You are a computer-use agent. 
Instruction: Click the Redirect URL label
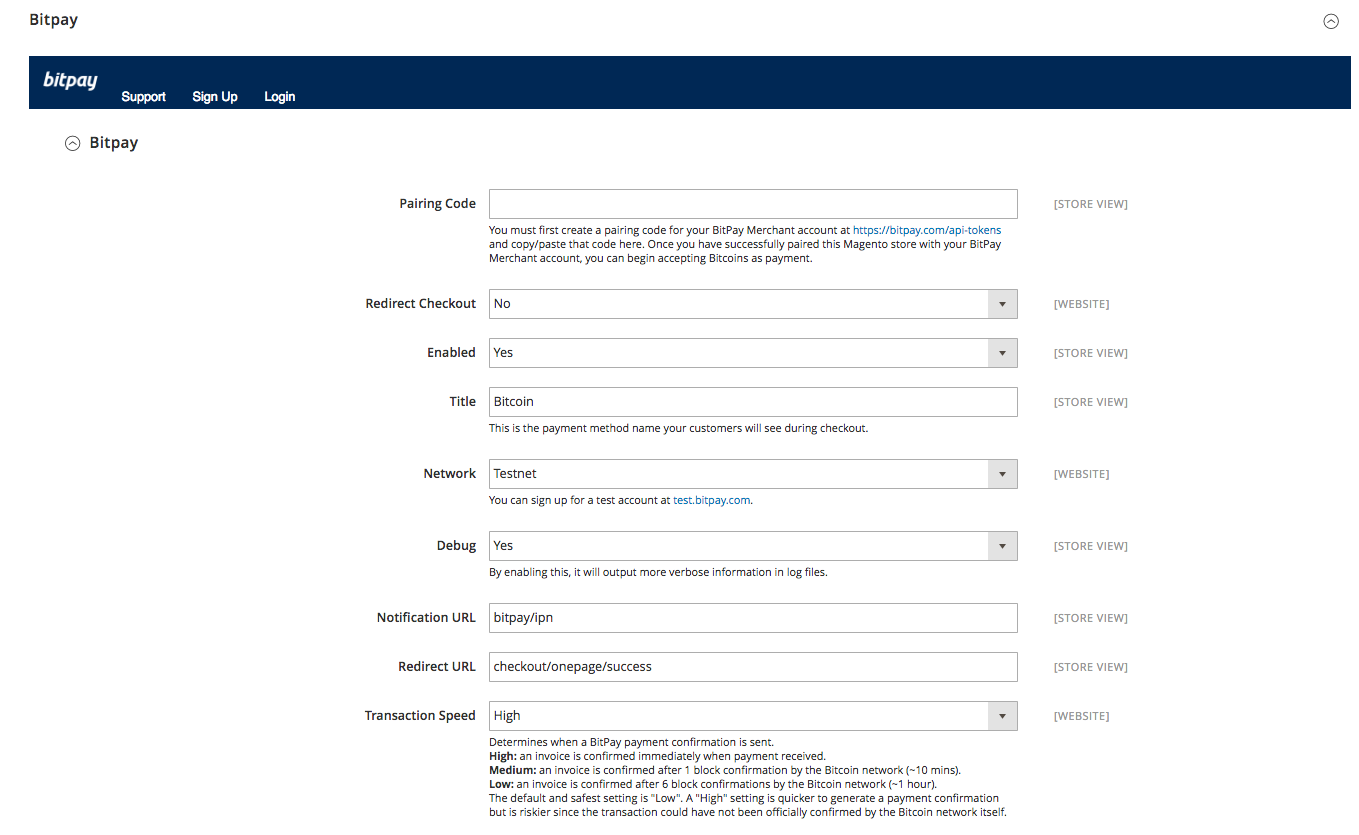437,667
